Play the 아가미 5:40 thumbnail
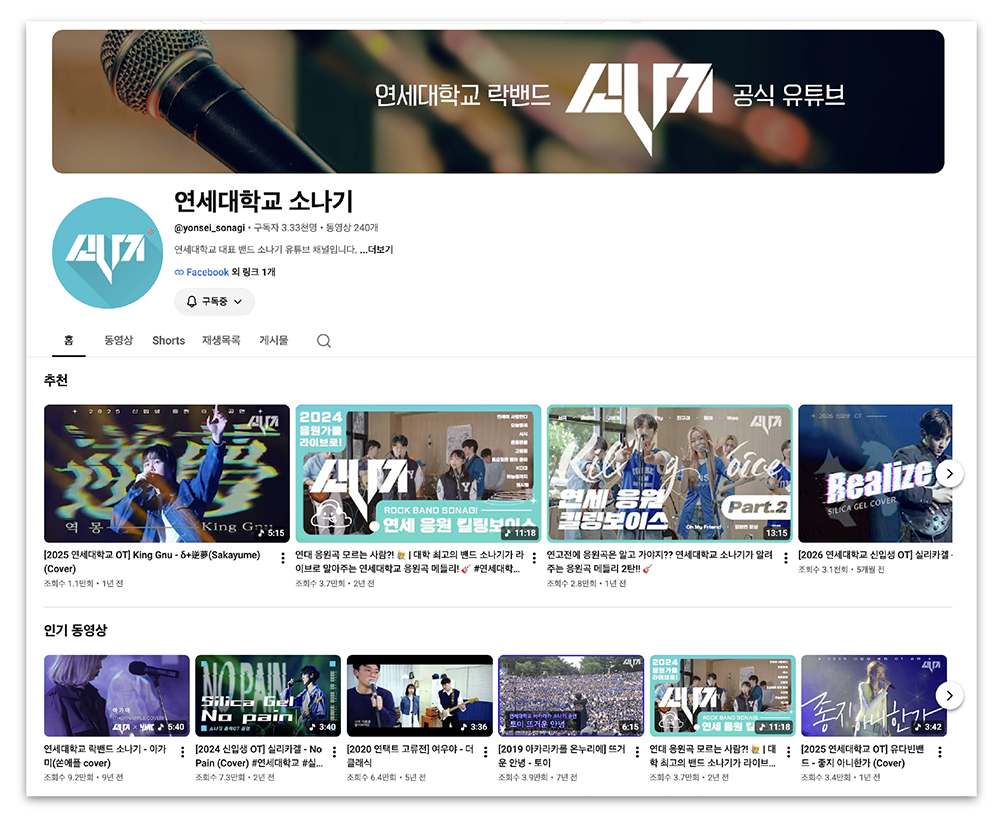 [117, 695]
